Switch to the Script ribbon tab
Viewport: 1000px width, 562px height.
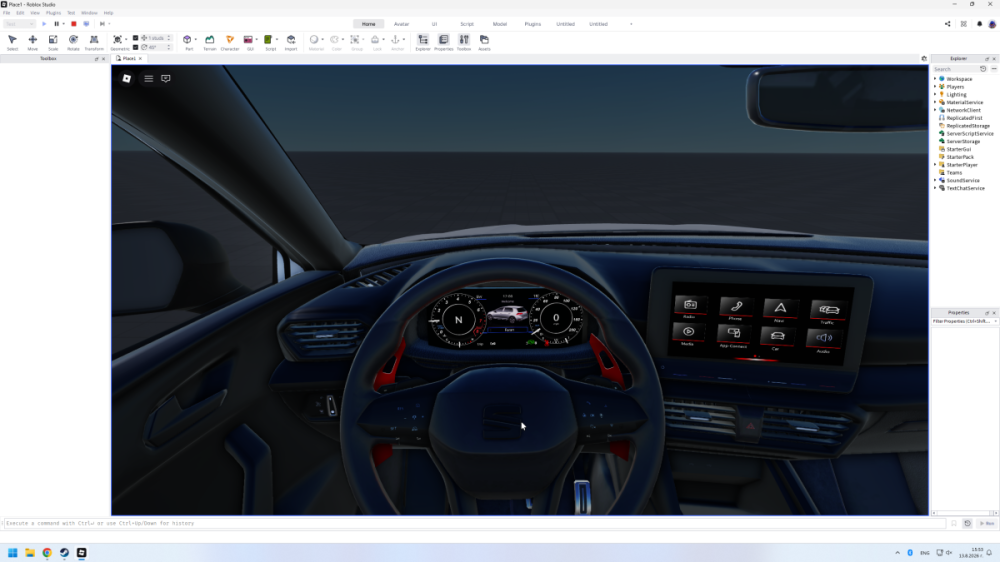(467, 24)
